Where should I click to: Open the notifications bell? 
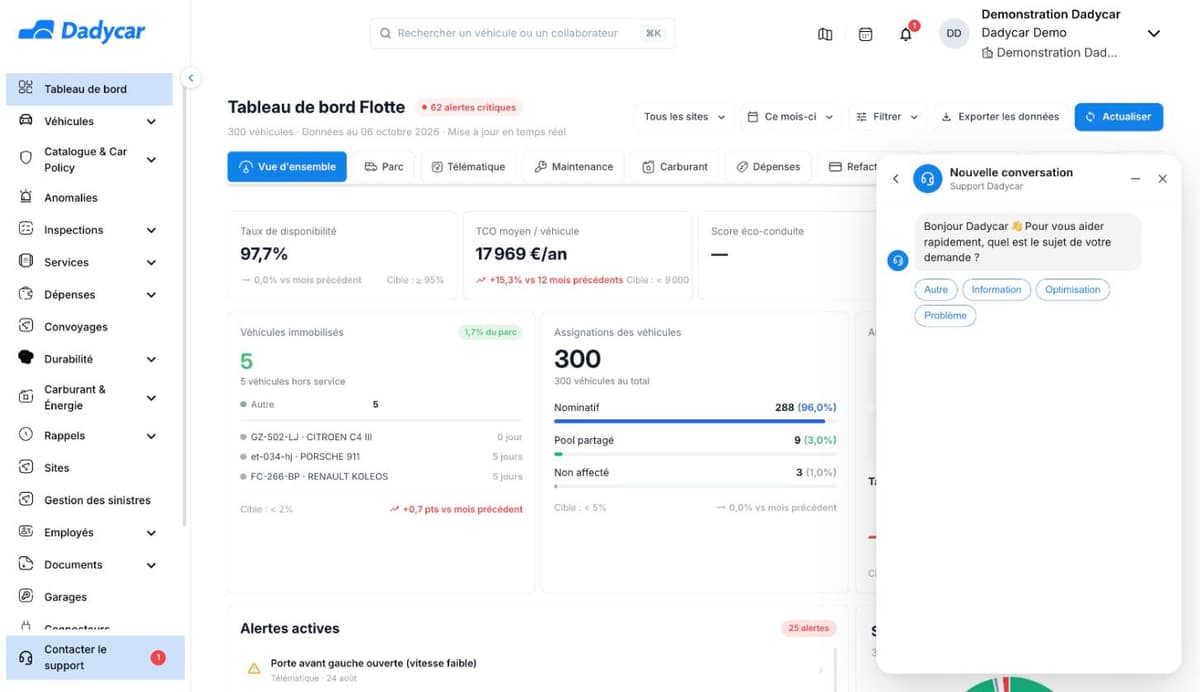[x=906, y=34]
